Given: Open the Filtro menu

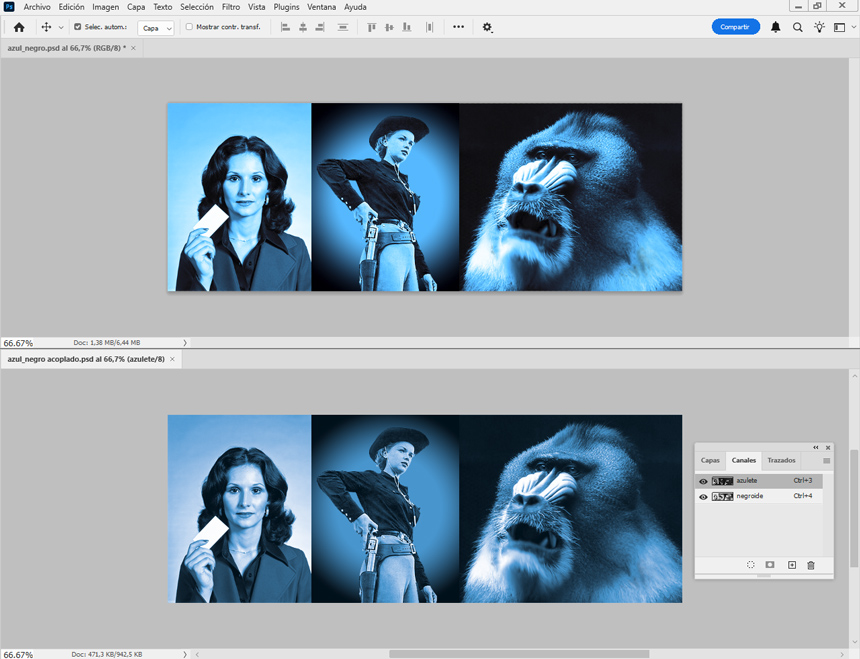Looking at the screenshot, I should pos(230,7).
